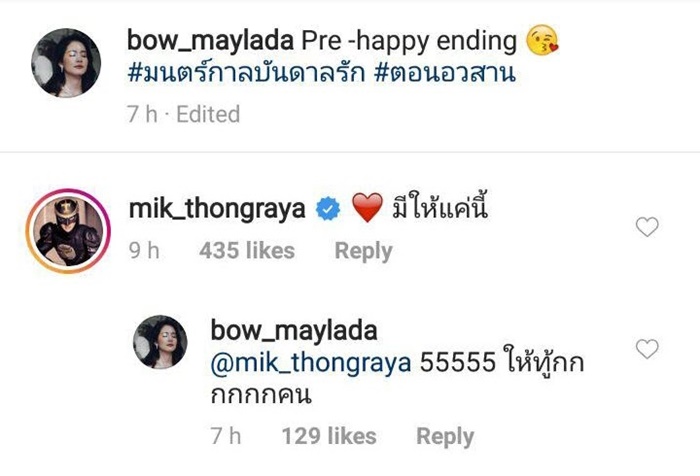This screenshot has width=700, height=476.
Task: View the 435 likes list
Action: tap(247, 251)
